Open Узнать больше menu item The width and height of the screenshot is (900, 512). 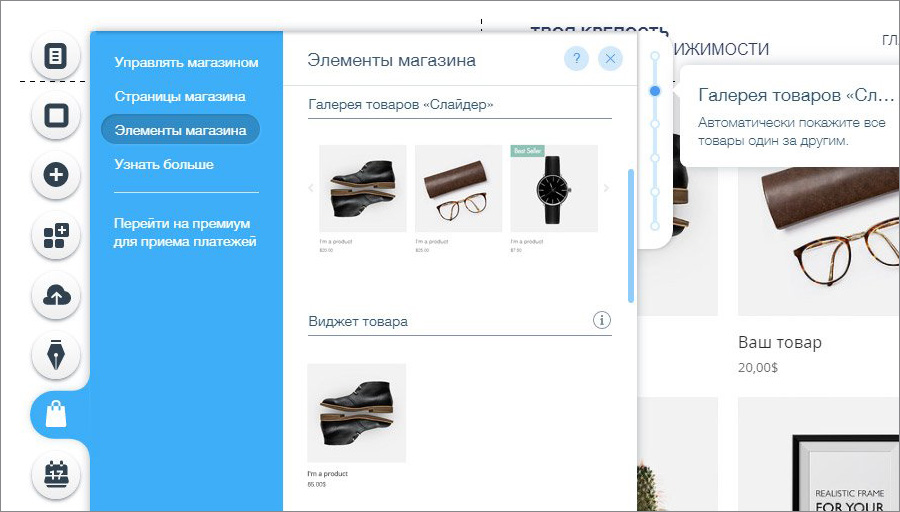tap(164, 164)
